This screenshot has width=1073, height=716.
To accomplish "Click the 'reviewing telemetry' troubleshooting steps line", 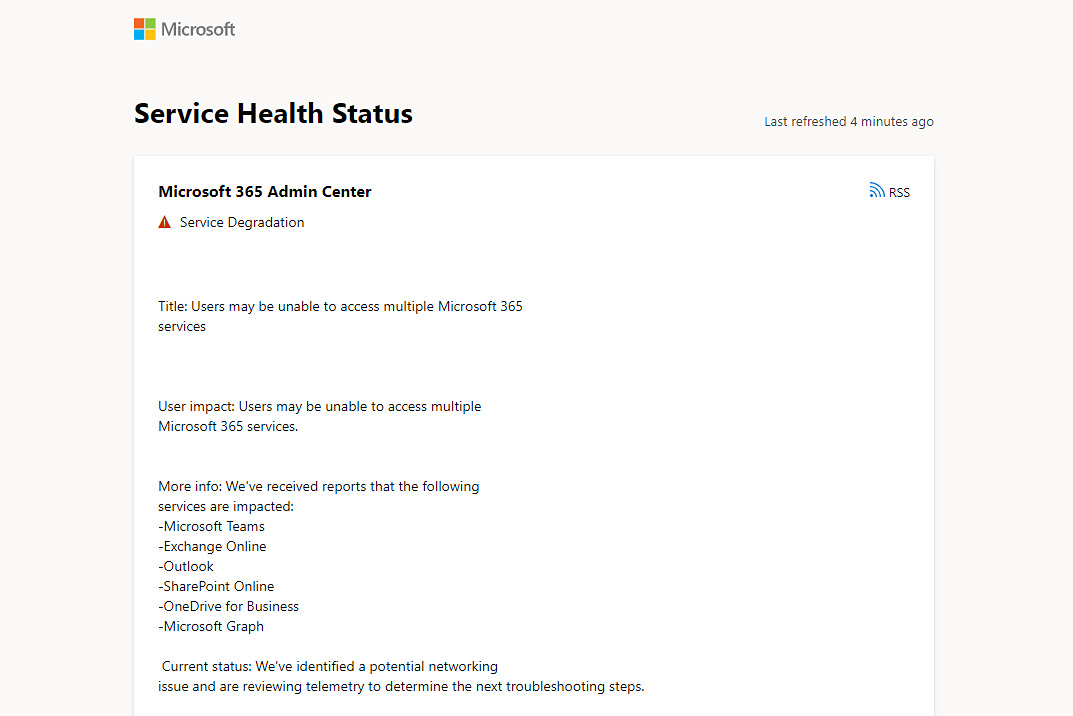I will (401, 687).
